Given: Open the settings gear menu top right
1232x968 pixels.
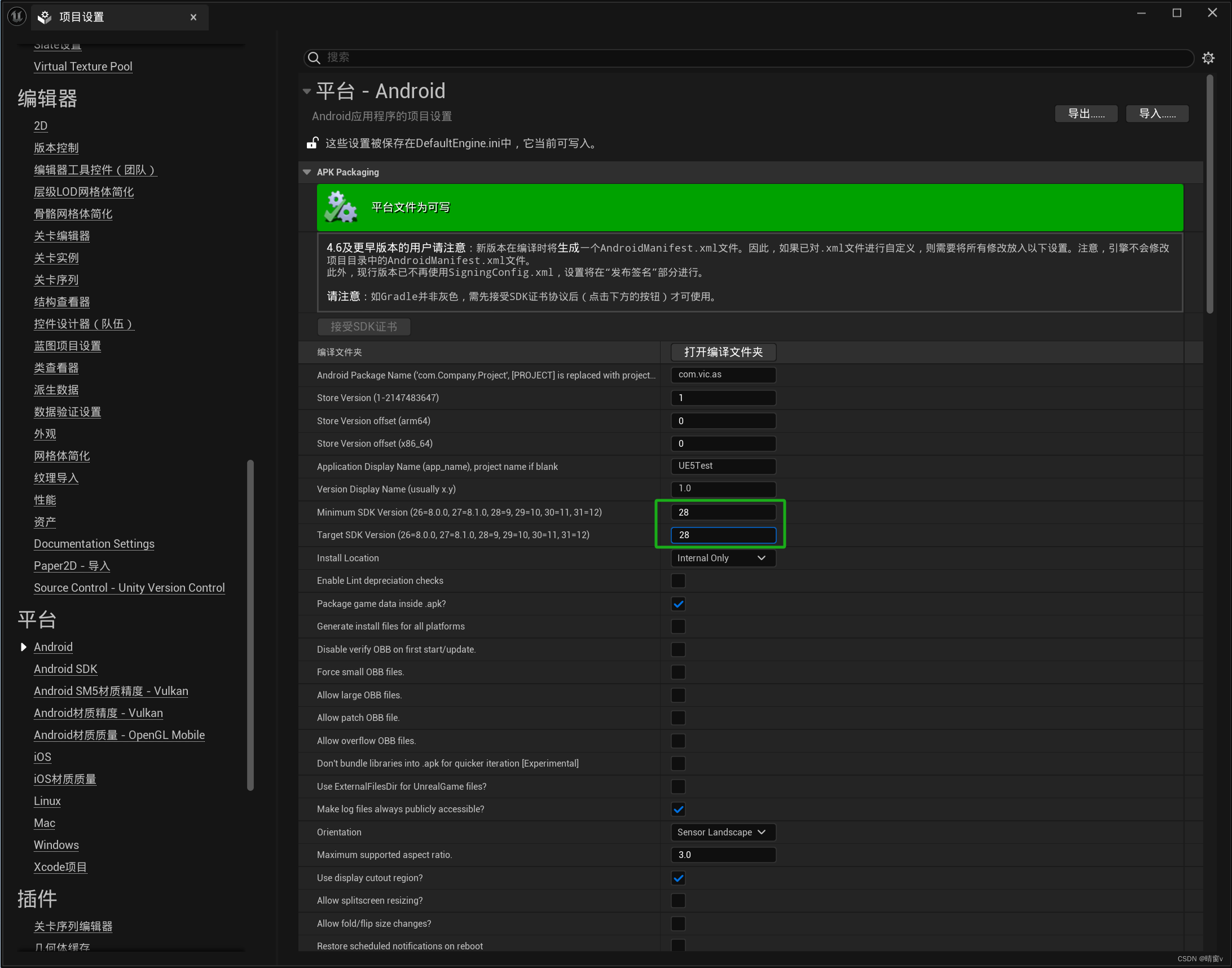Looking at the screenshot, I should tap(1208, 58).
